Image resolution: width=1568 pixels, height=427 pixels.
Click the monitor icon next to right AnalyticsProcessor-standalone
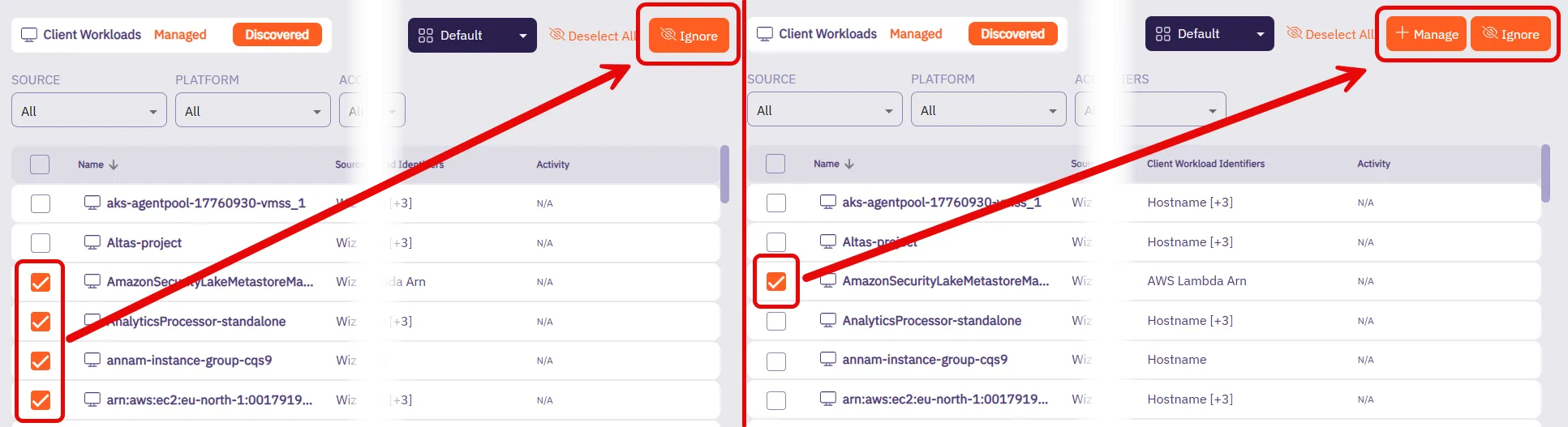click(x=827, y=320)
